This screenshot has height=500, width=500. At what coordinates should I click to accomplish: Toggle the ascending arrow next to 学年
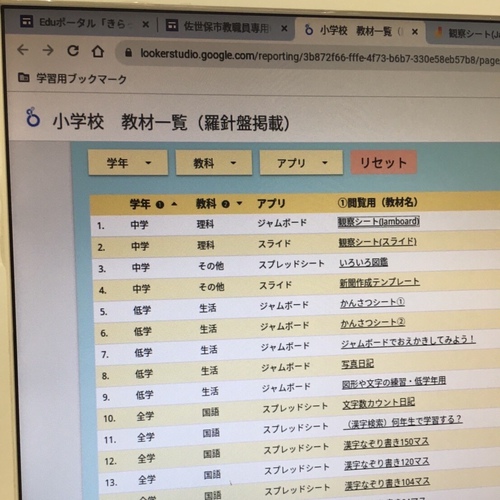click(174, 204)
